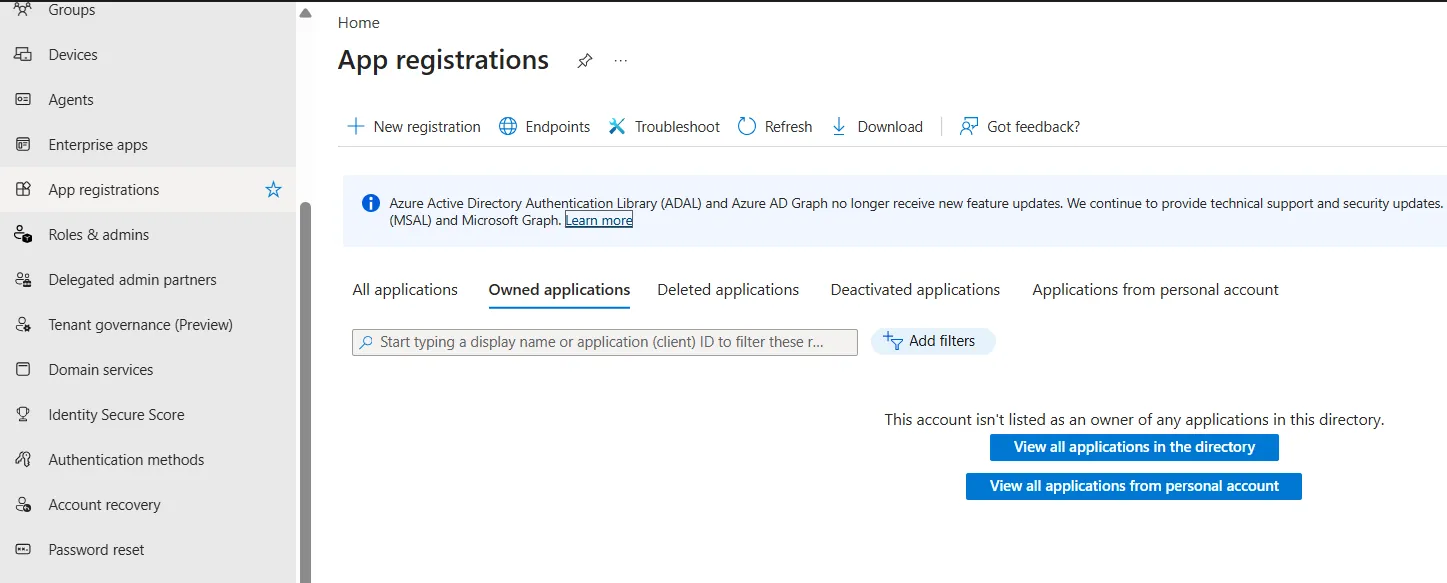Image resolution: width=1447 pixels, height=583 pixels.
Task: Click the Password reset icon
Action: click(x=23, y=549)
